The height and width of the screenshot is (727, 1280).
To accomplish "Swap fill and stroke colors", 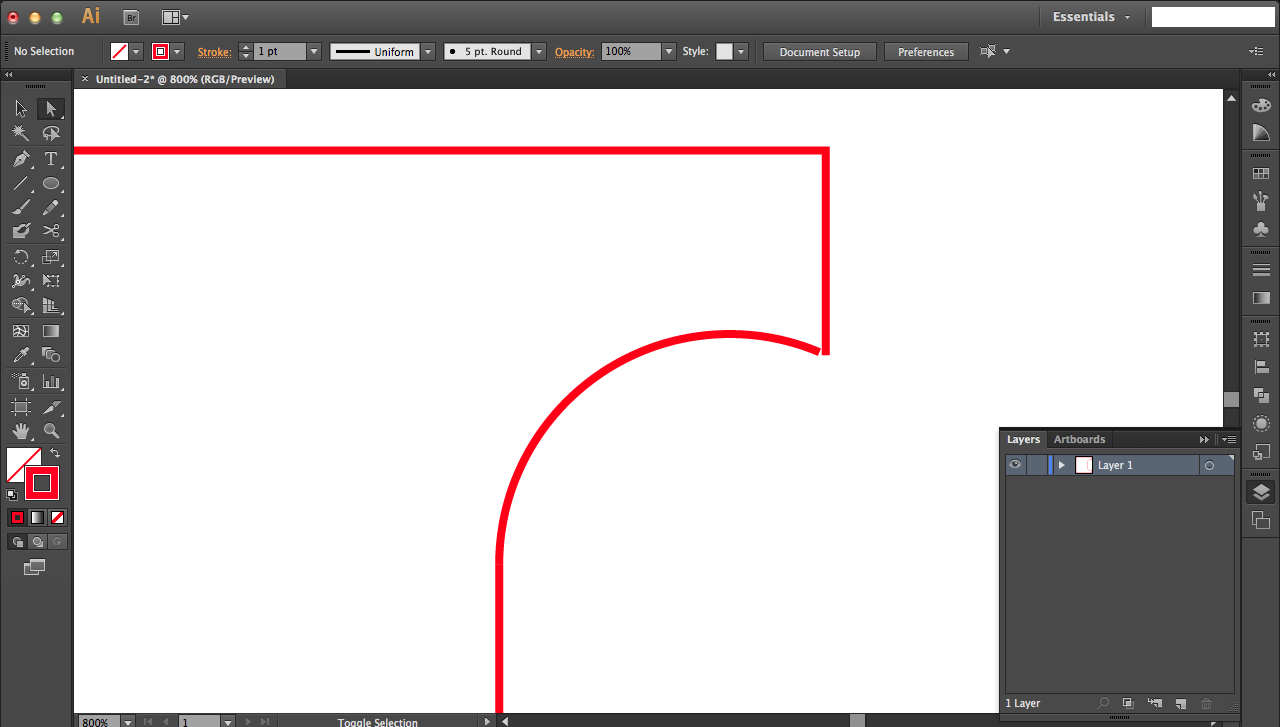I will (55, 453).
